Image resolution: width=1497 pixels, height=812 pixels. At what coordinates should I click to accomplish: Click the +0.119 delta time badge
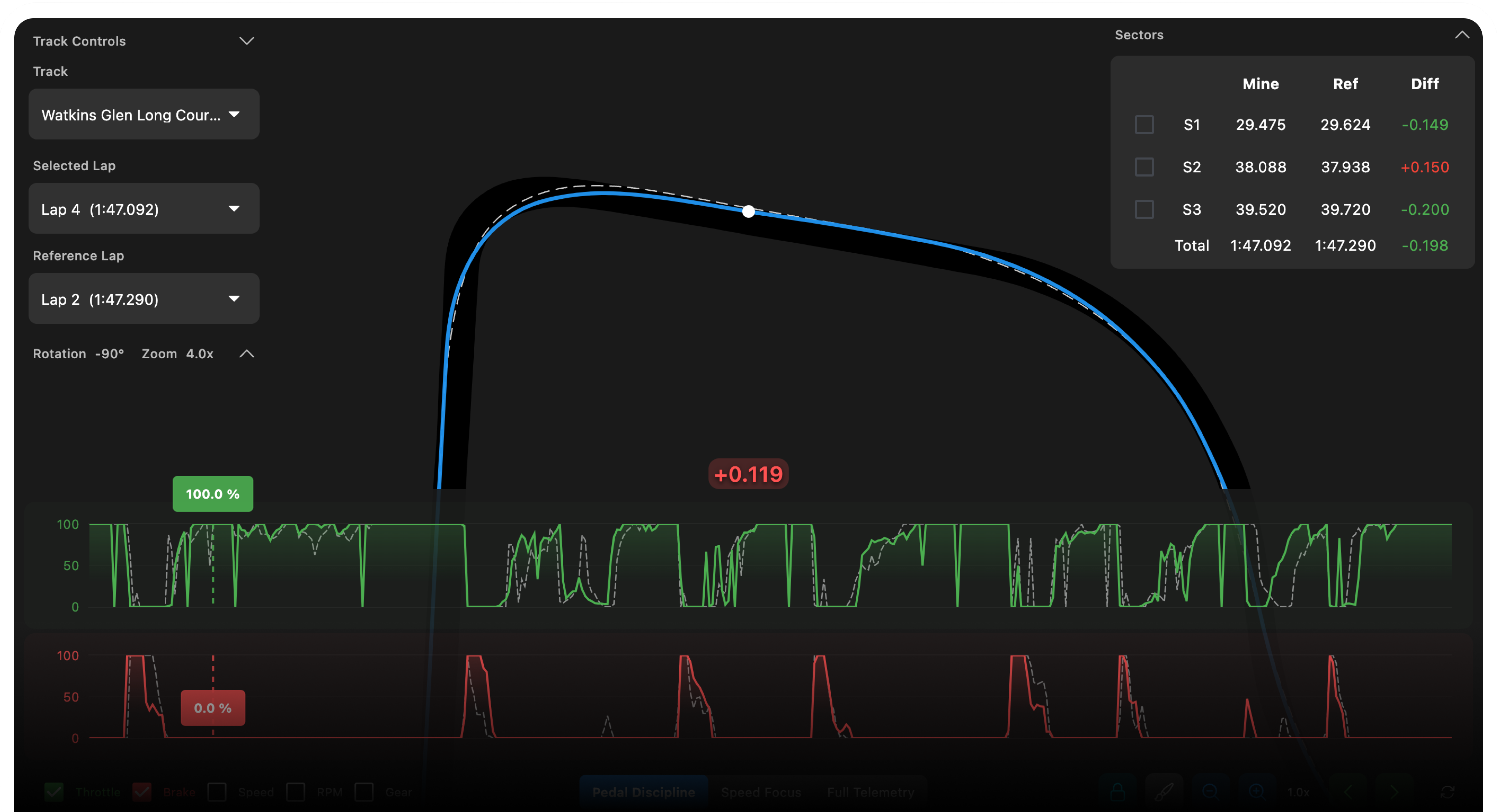tap(748, 475)
